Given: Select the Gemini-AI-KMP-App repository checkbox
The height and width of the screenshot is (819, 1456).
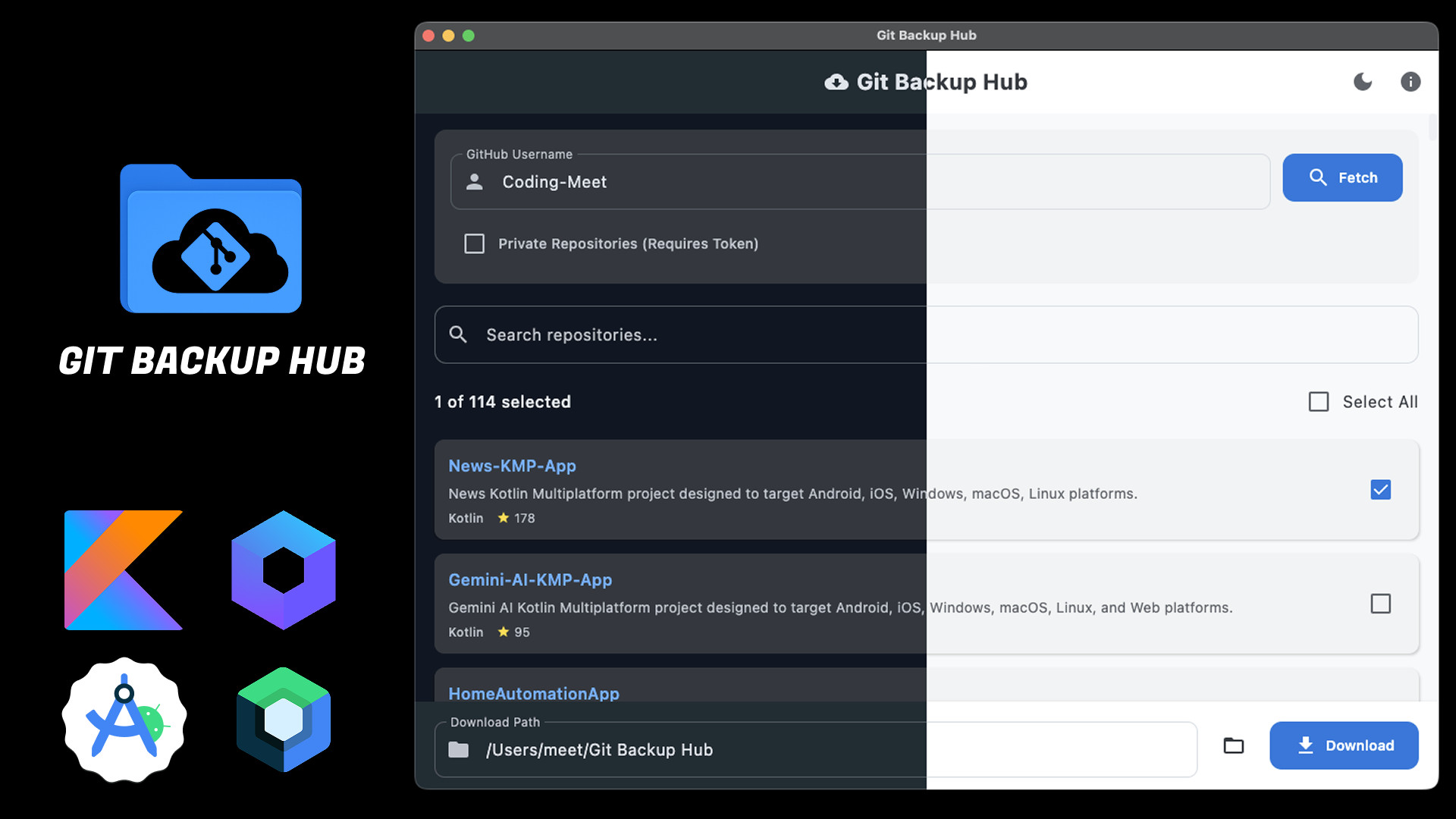Looking at the screenshot, I should point(1380,604).
